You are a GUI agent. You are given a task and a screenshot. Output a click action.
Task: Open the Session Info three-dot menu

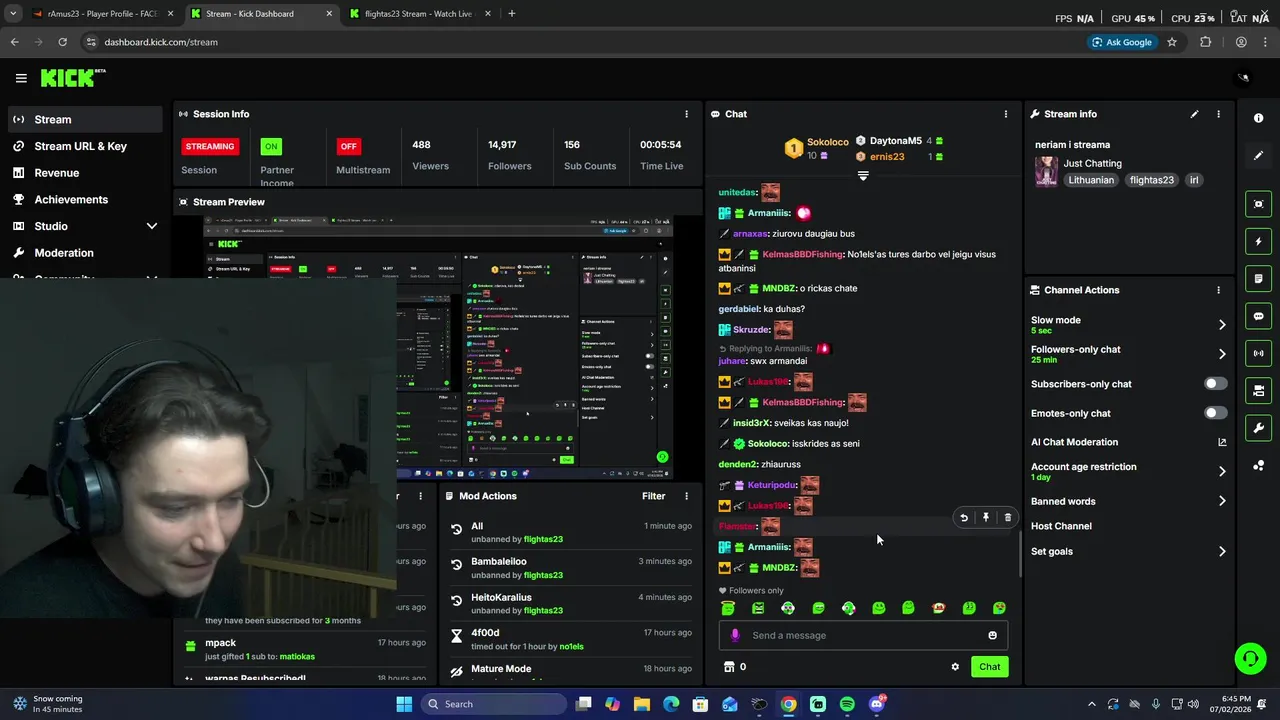click(686, 114)
